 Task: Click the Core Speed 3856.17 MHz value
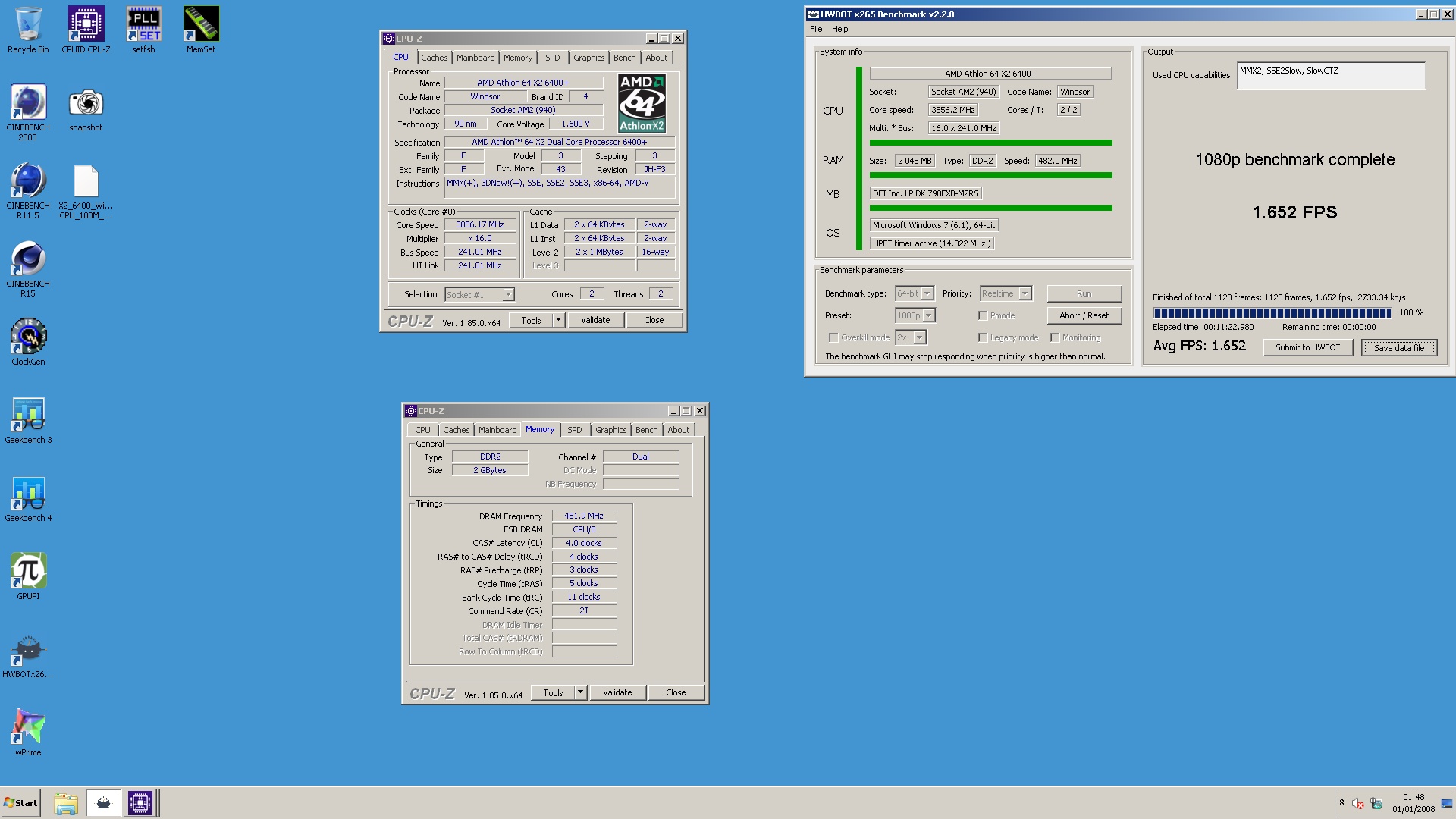479,224
